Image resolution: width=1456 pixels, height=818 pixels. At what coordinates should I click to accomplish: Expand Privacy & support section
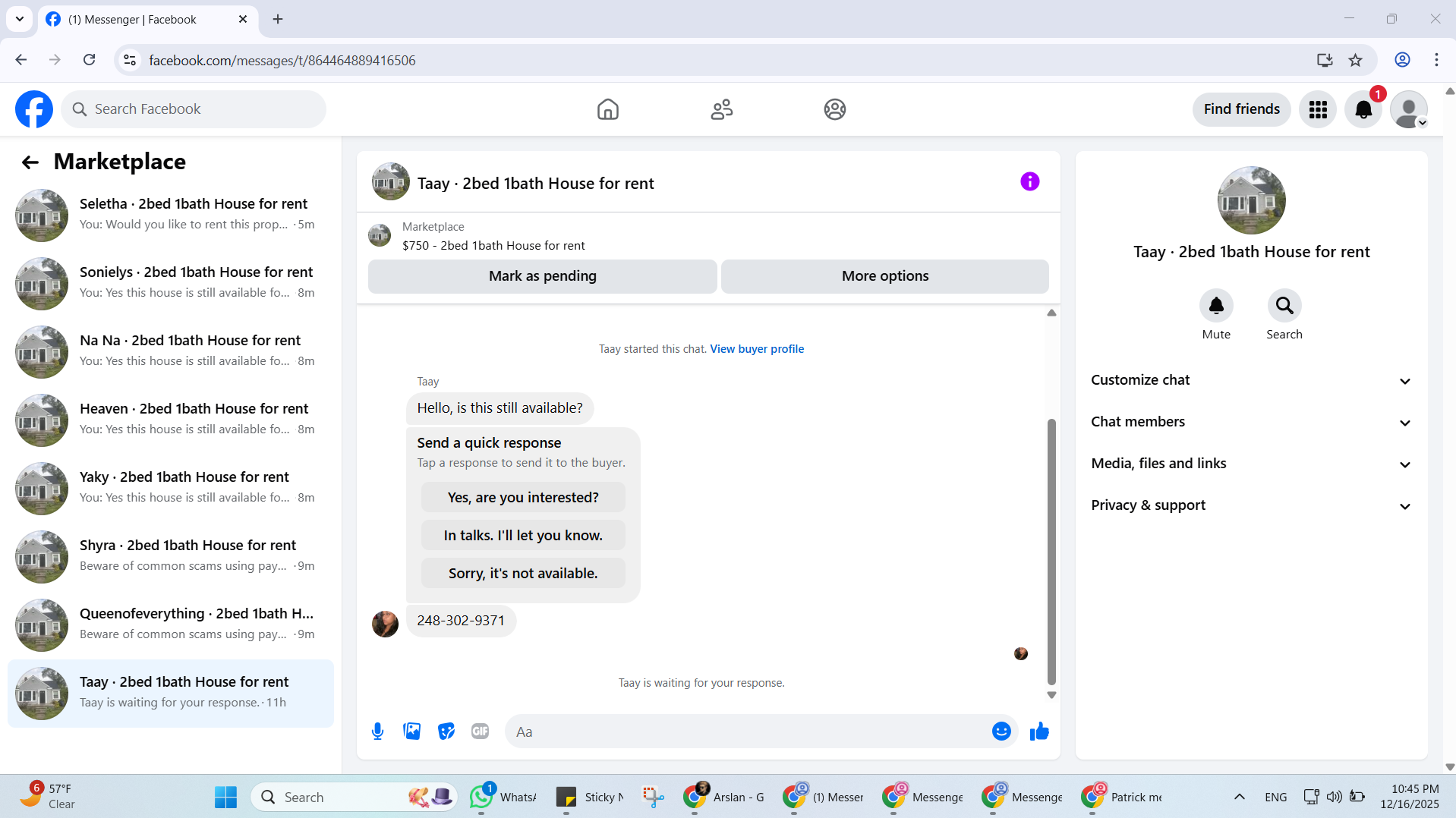[1251, 505]
